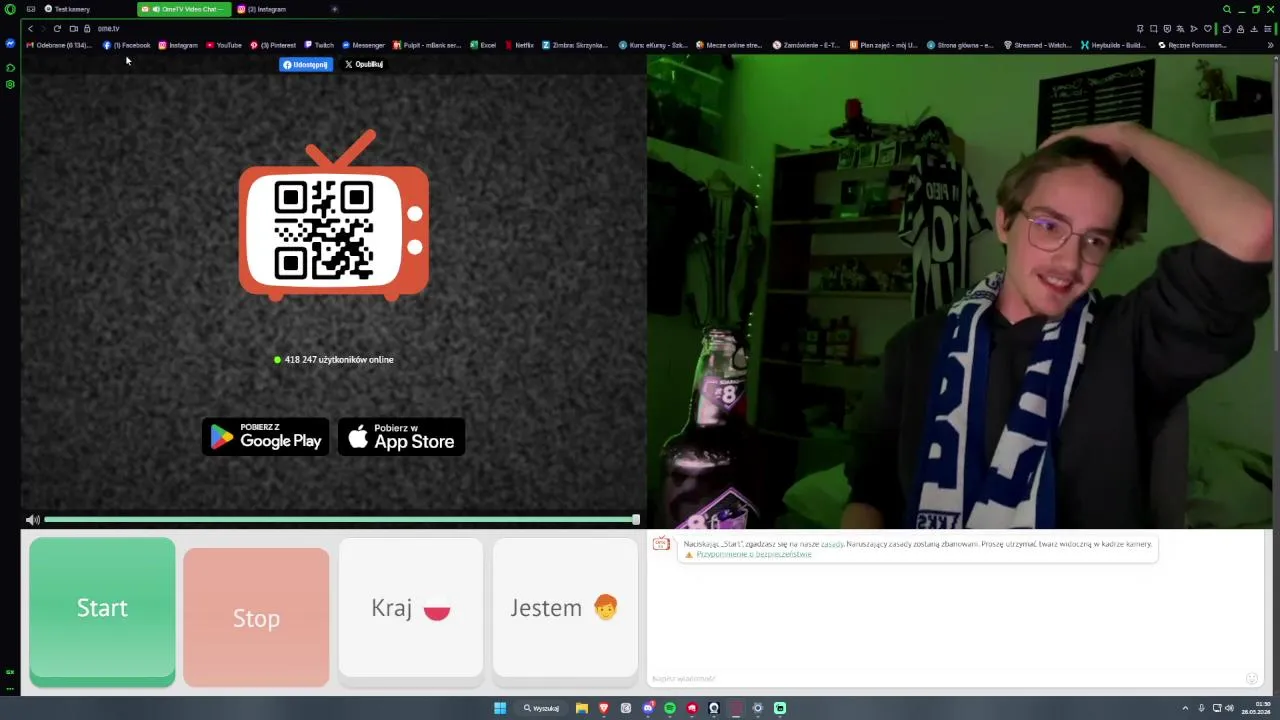1280x720 pixels.
Task: Open the Facebook bookmark
Action: click(x=127, y=45)
